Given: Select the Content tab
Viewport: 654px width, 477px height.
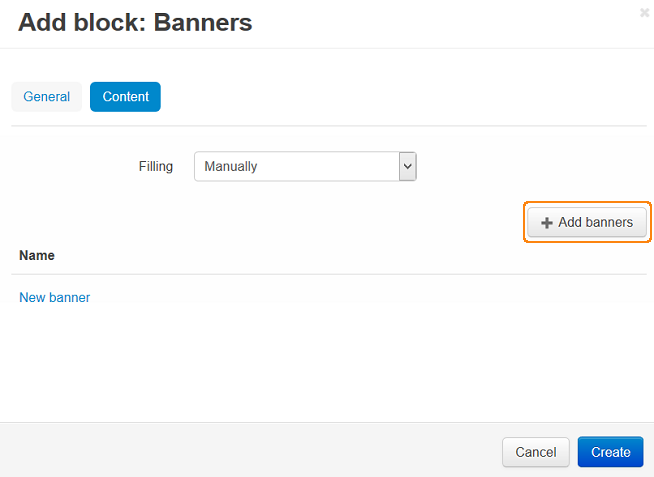Looking at the screenshot, I should [x=125, y=97].
